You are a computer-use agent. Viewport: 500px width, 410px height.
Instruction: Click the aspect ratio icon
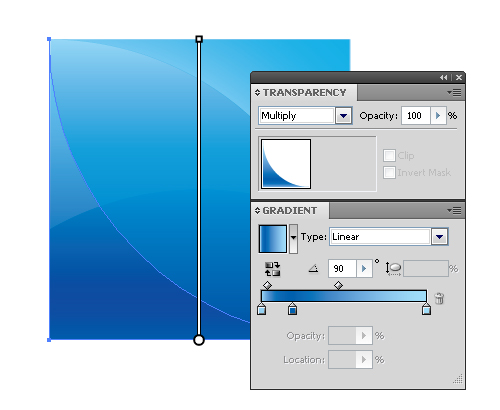pos(393,268)
